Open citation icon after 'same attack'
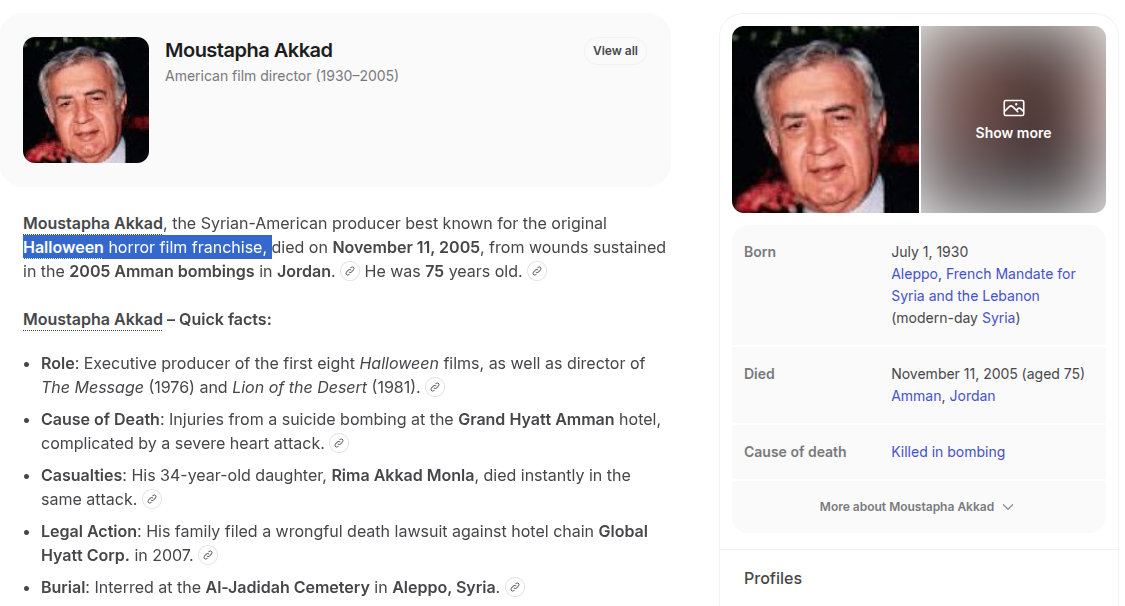1125x606 pixels. coord(151,499)
